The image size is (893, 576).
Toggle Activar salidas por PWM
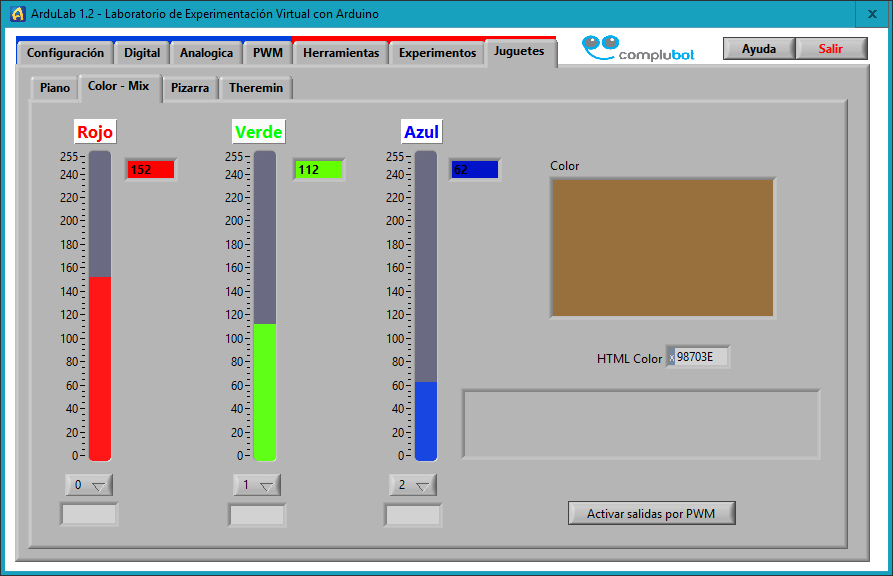[x=653, y=514]
